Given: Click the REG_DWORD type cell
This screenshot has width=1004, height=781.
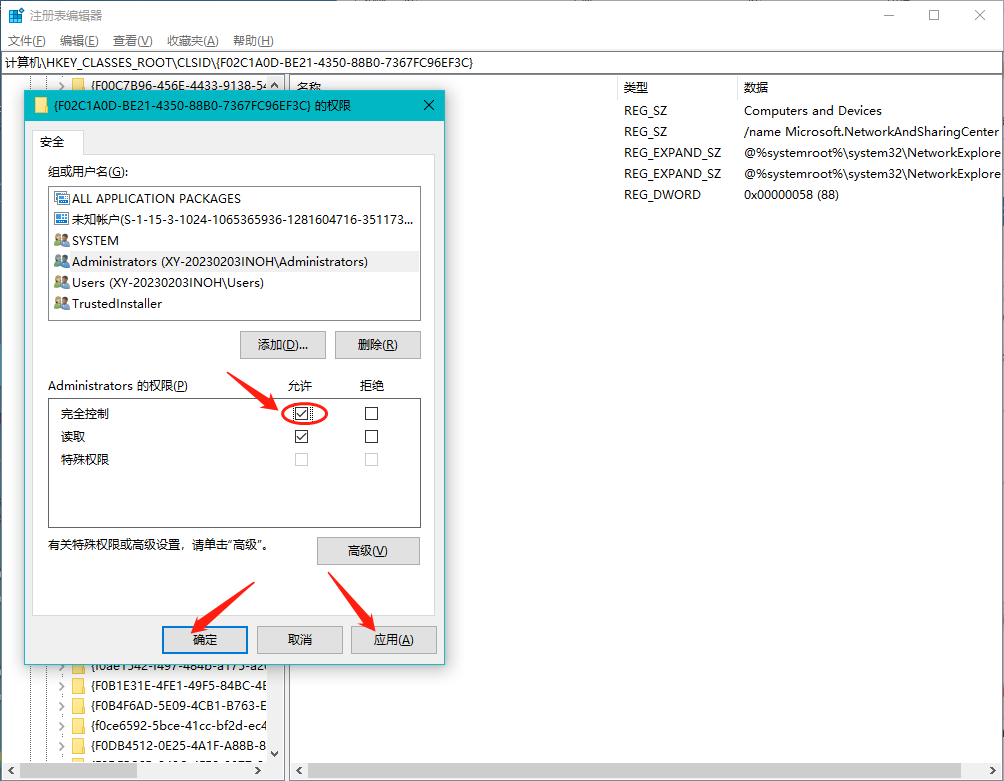Looking at the screenshot, I should 662,195.
